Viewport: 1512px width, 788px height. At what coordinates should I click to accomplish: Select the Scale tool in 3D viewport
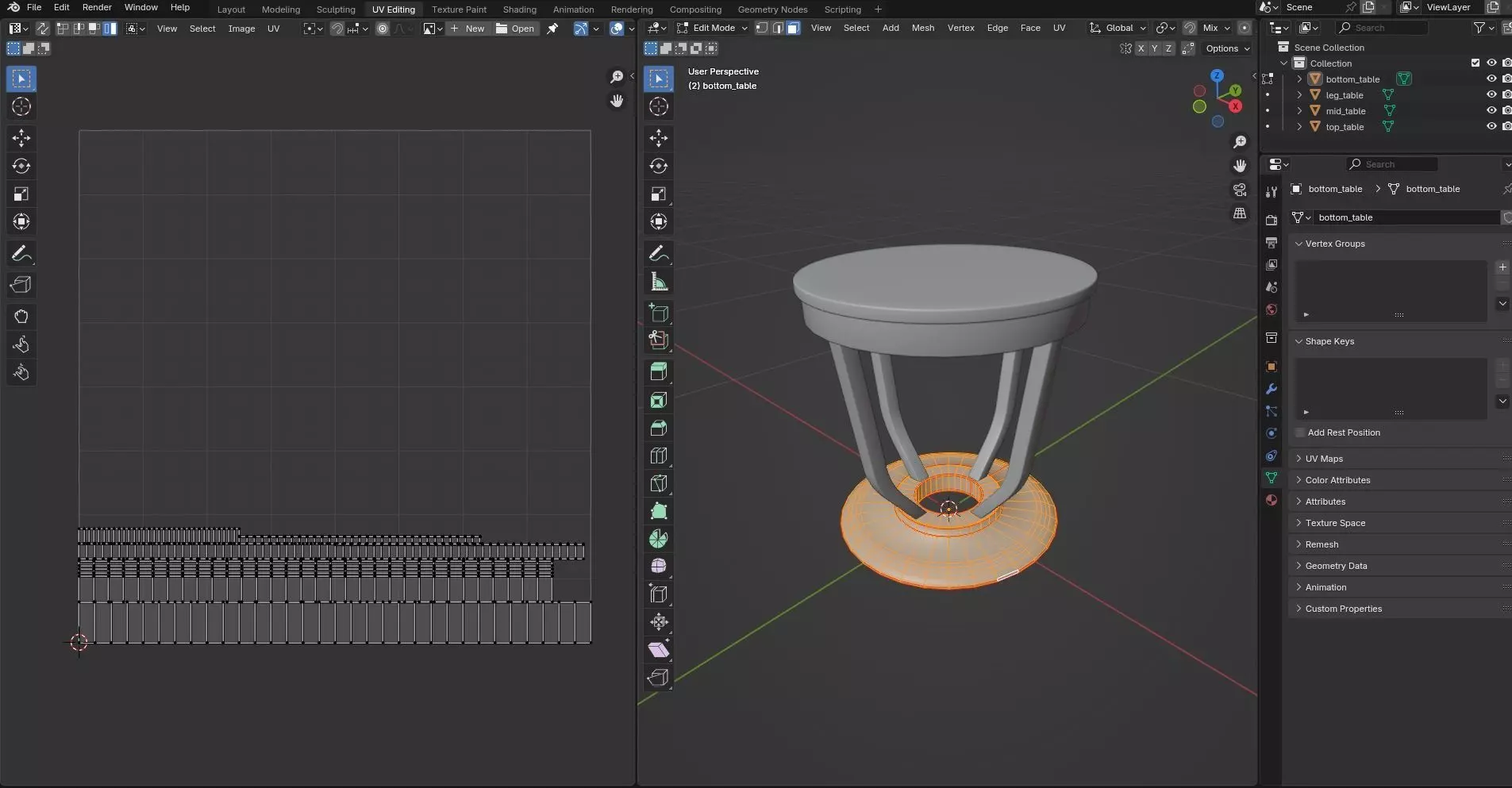(x=659, y=194)
